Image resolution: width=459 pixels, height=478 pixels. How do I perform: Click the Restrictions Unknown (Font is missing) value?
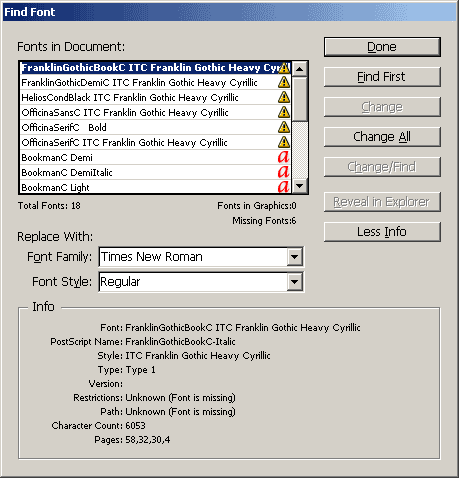pyautogui.click(x=180, y=398)
